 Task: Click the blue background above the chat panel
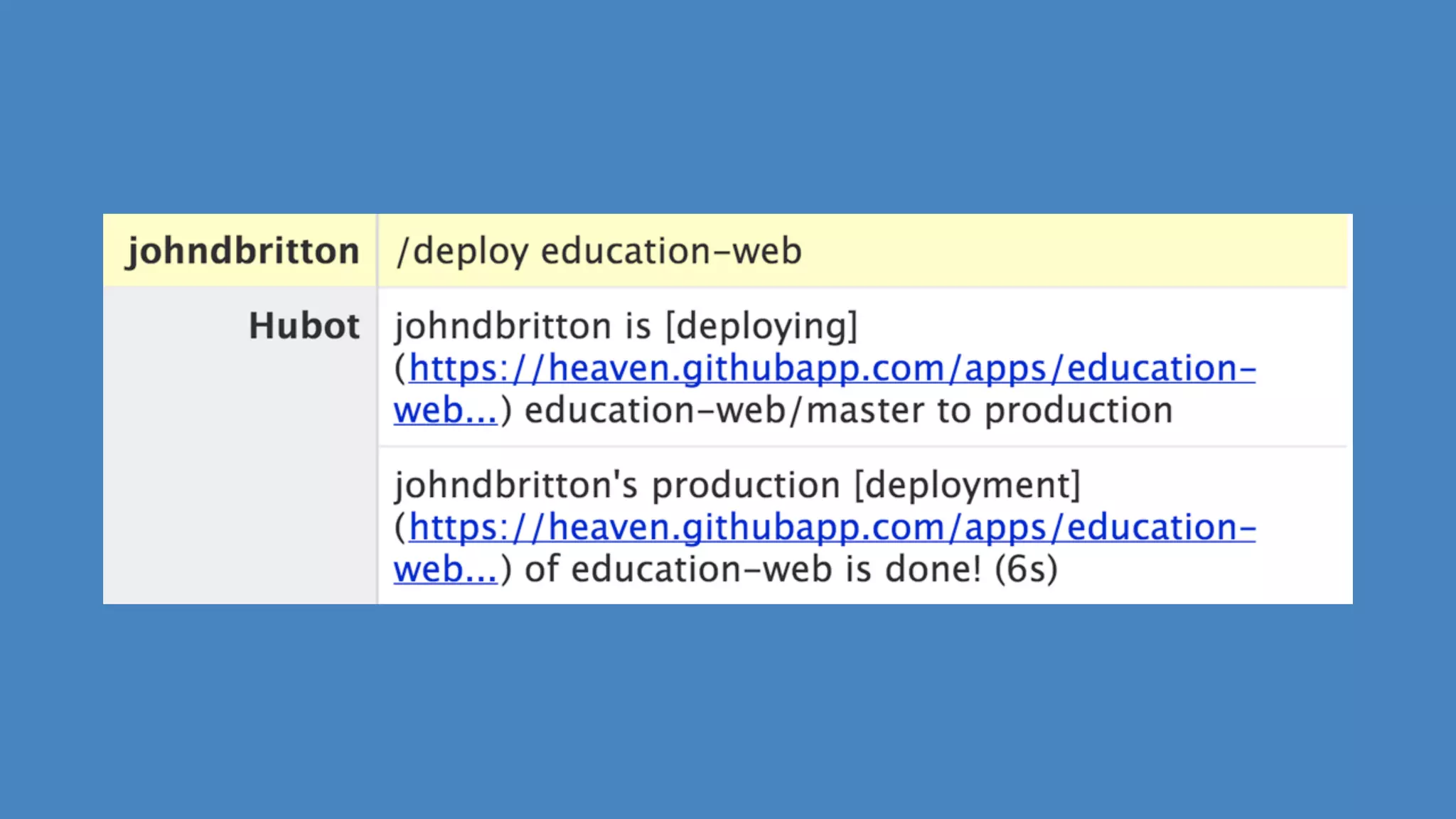pos(728,107)
